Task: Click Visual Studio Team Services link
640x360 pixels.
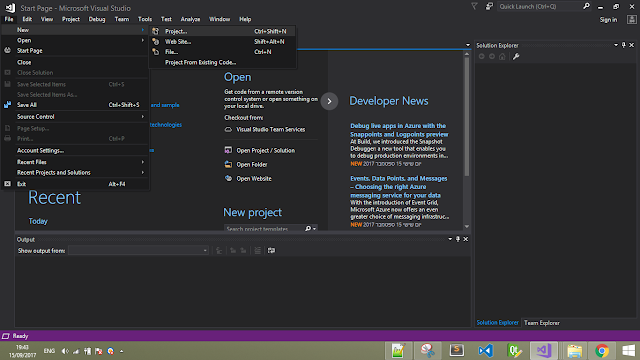Action: [x=271, y=129]
